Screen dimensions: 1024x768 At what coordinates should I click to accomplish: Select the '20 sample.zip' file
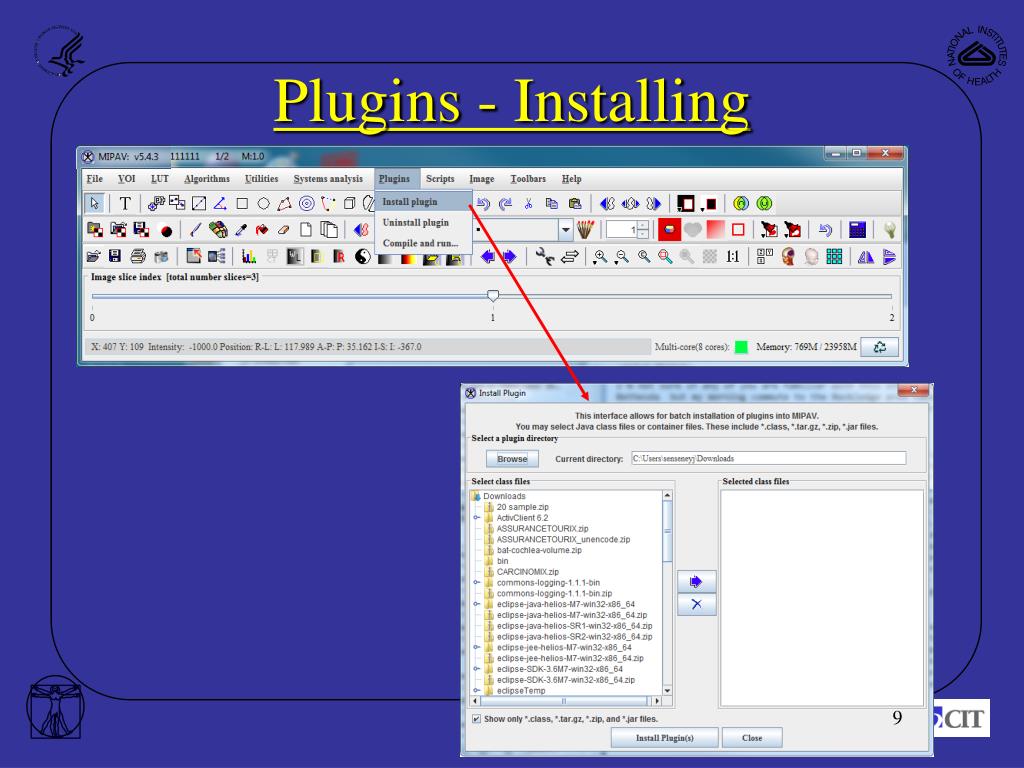tap(522, 507)
